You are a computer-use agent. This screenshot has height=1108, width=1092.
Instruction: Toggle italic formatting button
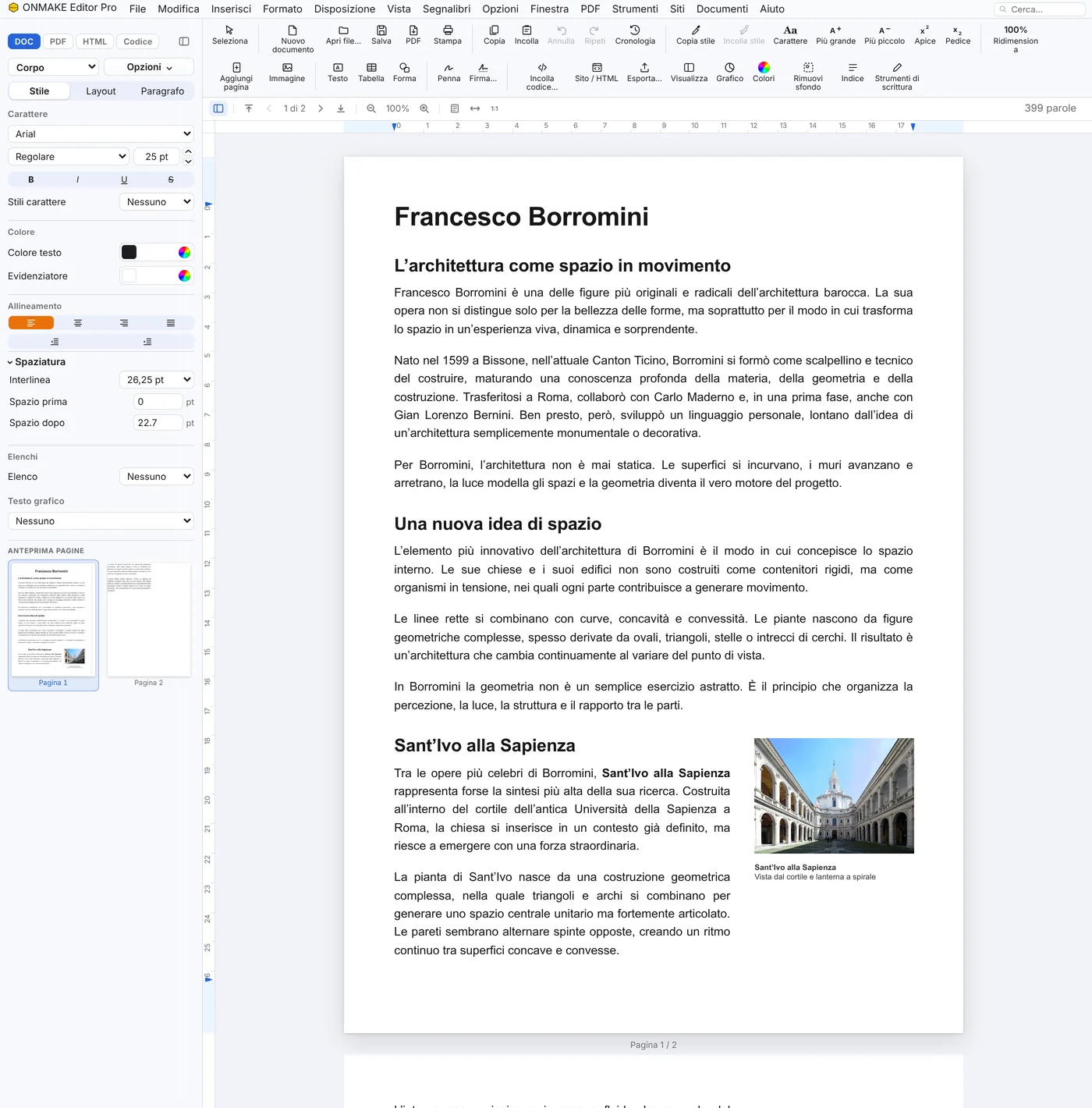(x=77, y=179)
